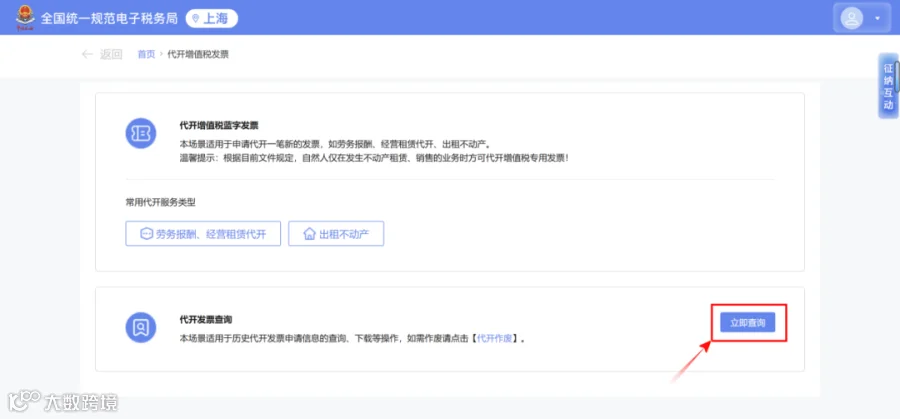Image resolution: width=900 pixels, height=419 pixels.
Task: Click the house icon in 出租不动产 button
Action: [309, 234]
